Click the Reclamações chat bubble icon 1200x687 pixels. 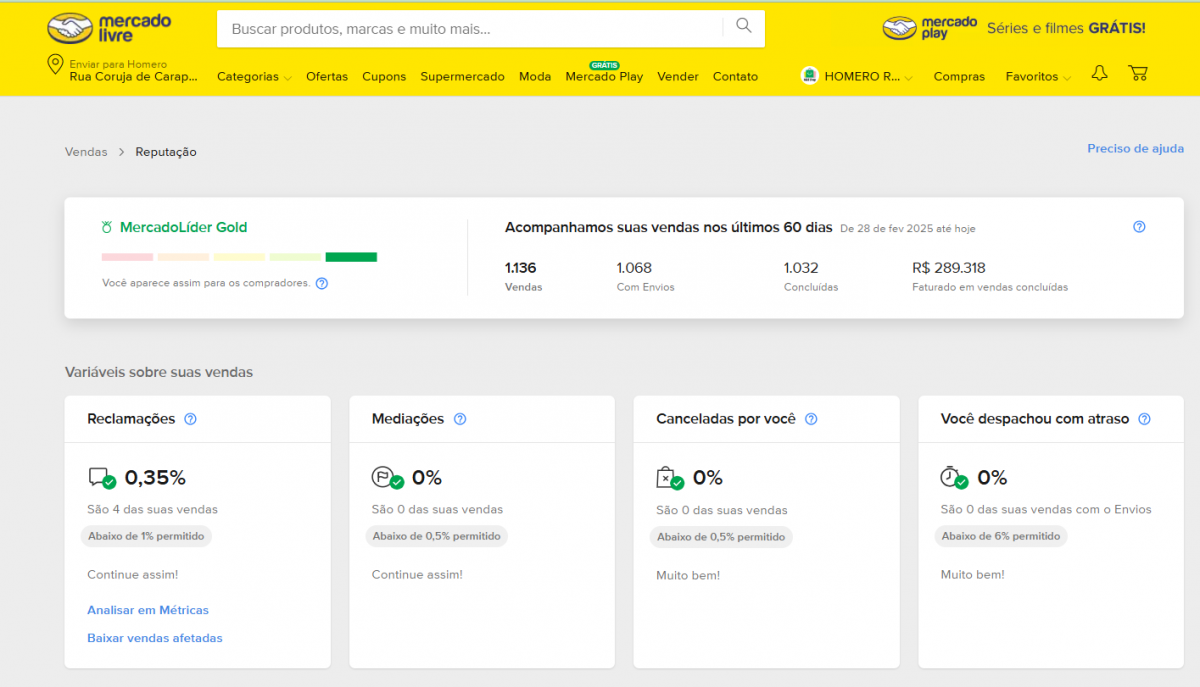[x=101, y=478]
